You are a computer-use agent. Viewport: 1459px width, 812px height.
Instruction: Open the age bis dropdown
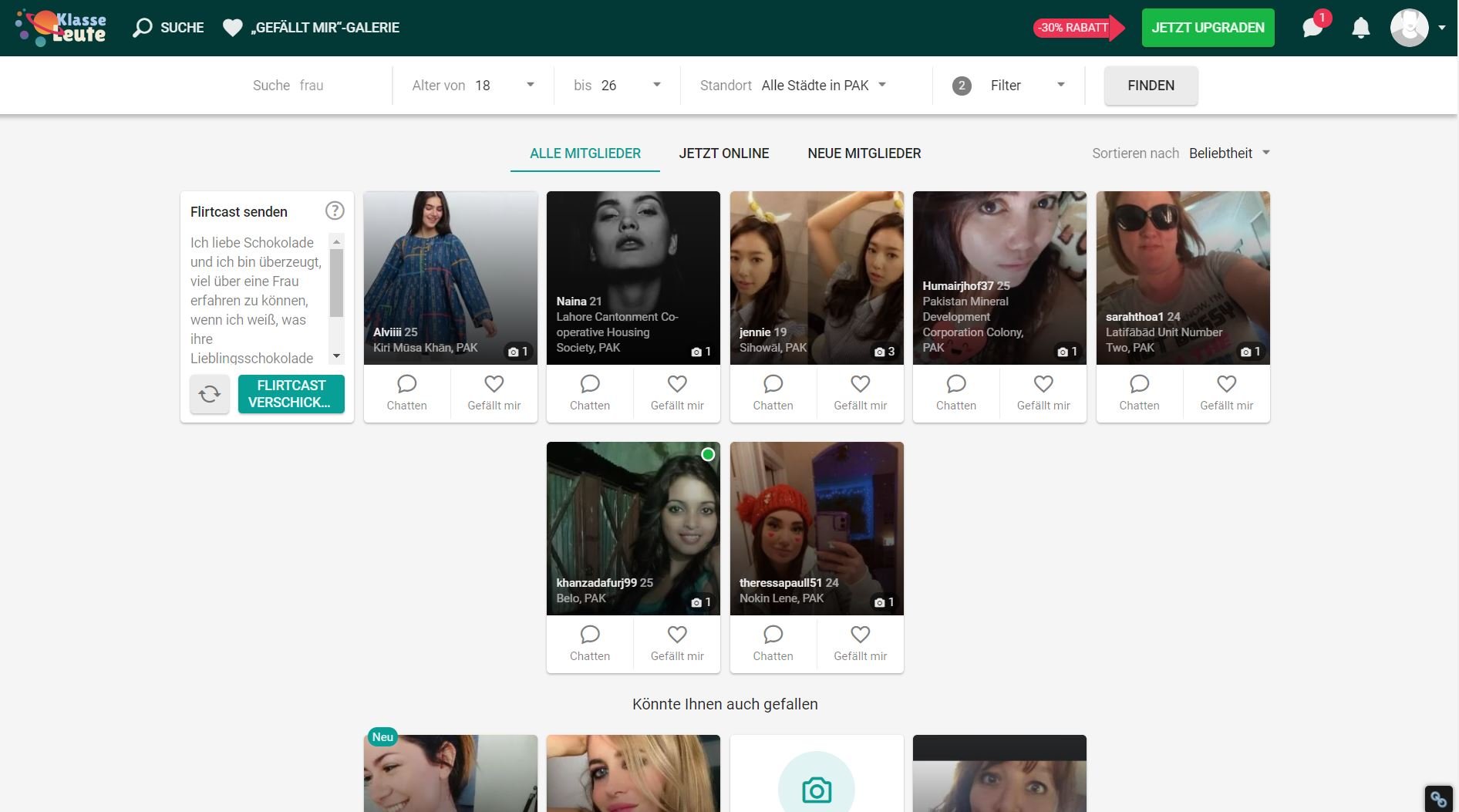pyautogui.click(x=617, y=86)
